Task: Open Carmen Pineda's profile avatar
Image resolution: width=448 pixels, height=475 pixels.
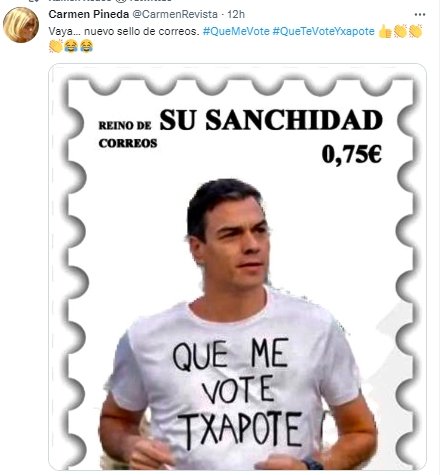Action: click(21, 25)
